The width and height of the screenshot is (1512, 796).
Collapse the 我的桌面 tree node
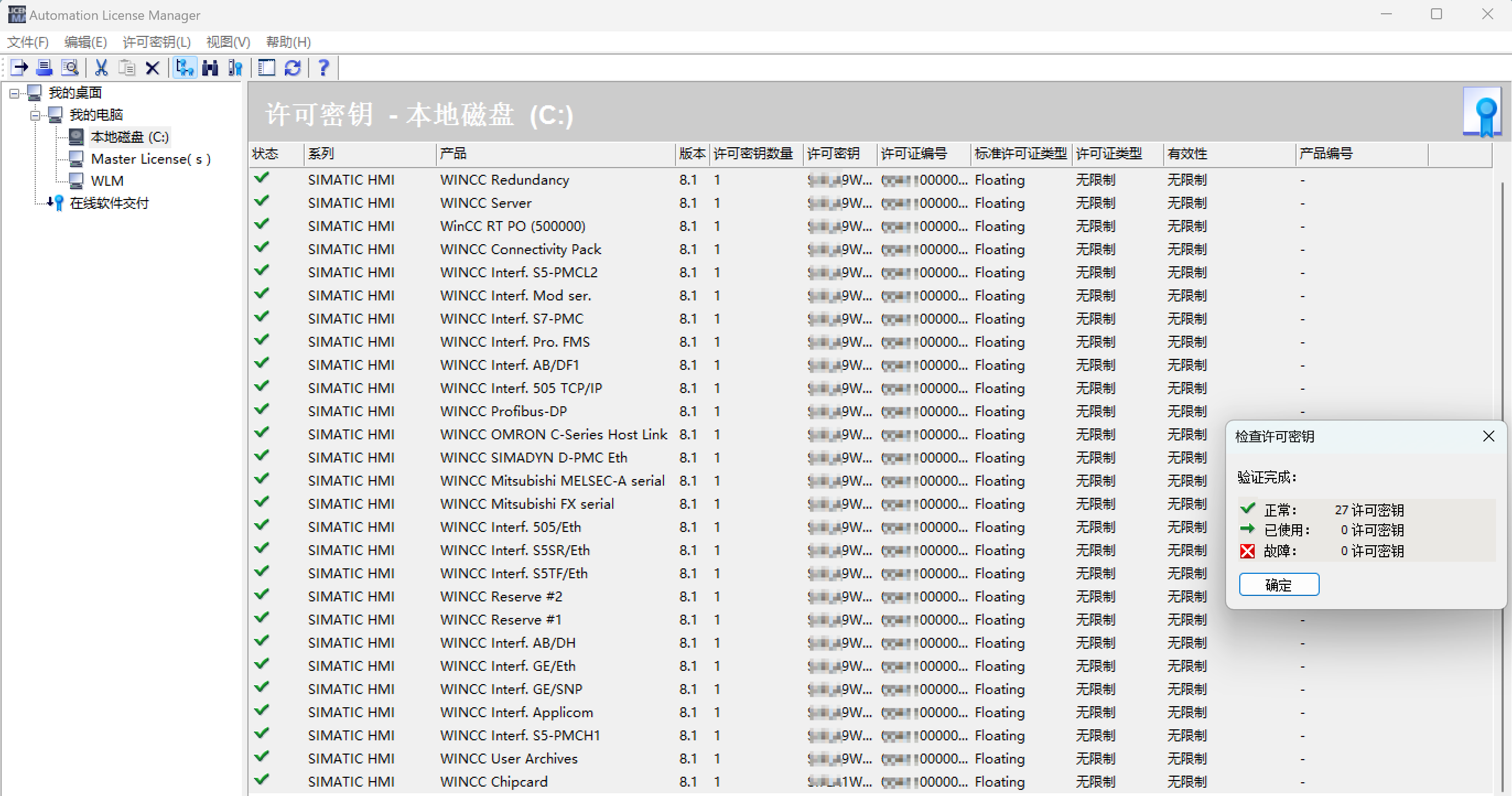[x=14, y=93]
